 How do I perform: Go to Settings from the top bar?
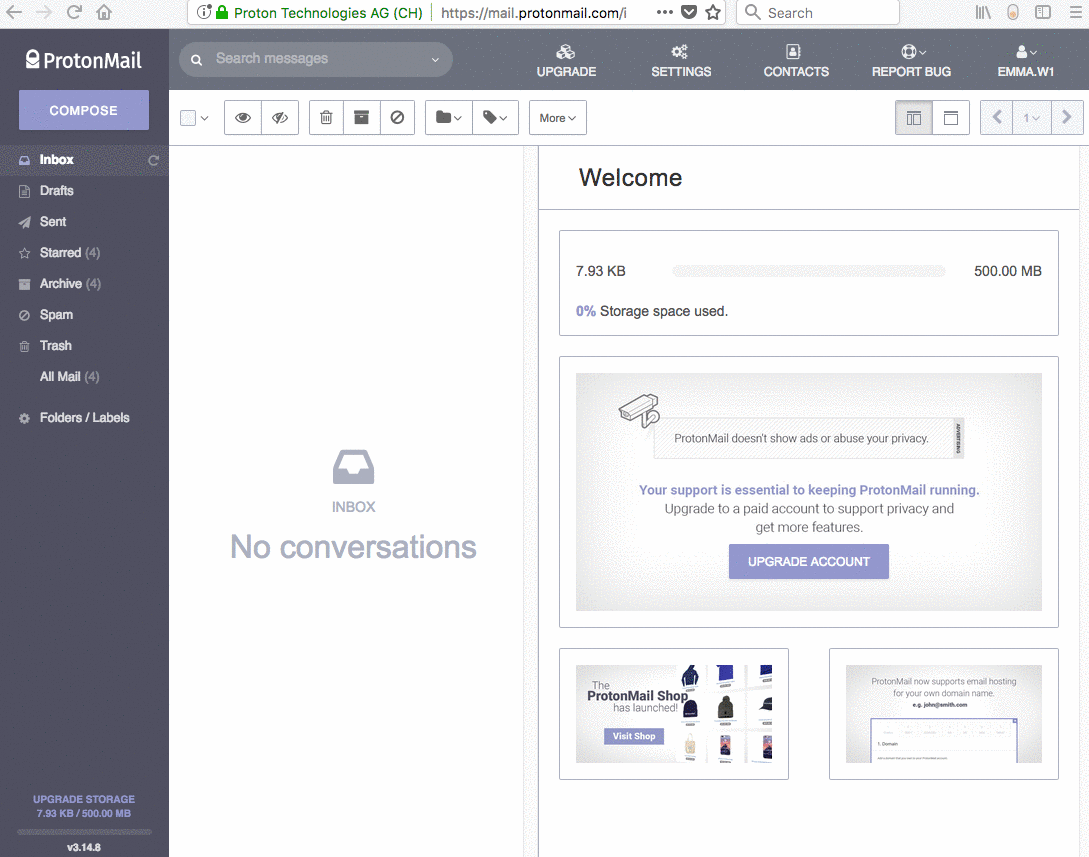681,60
